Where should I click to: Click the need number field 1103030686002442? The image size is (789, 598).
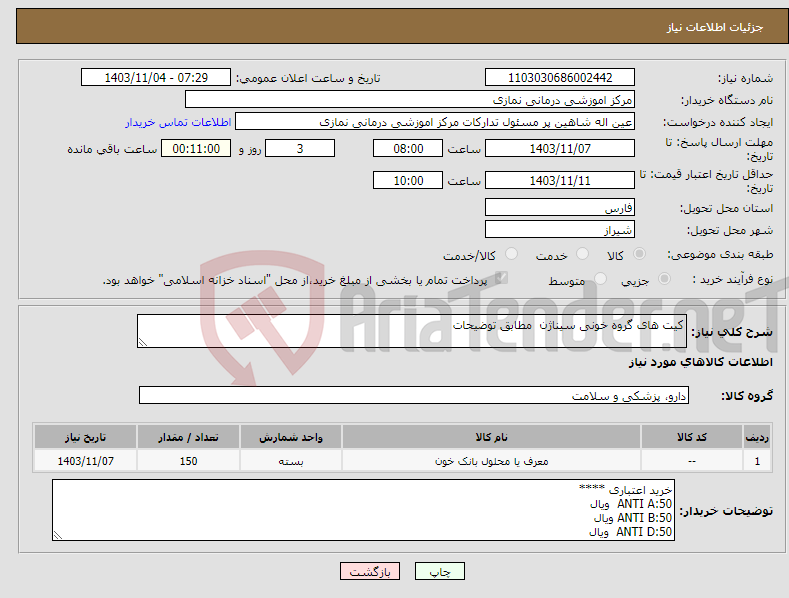point(560,78)
